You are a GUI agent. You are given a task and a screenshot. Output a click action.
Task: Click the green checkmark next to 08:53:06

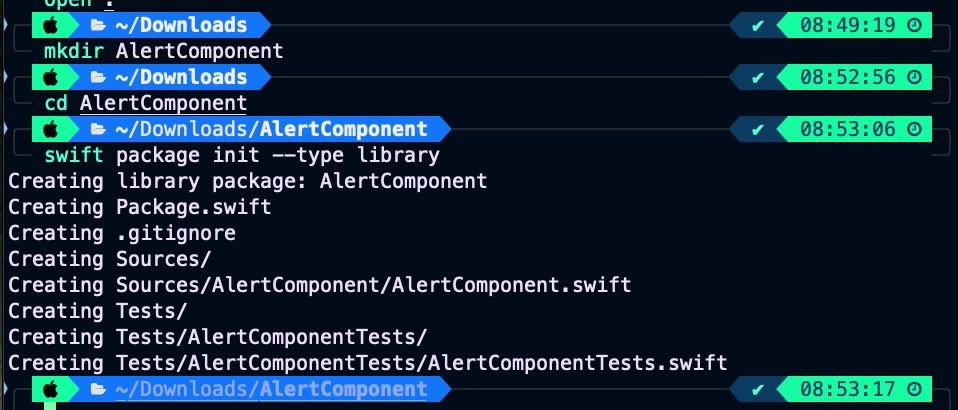point(758,129)
